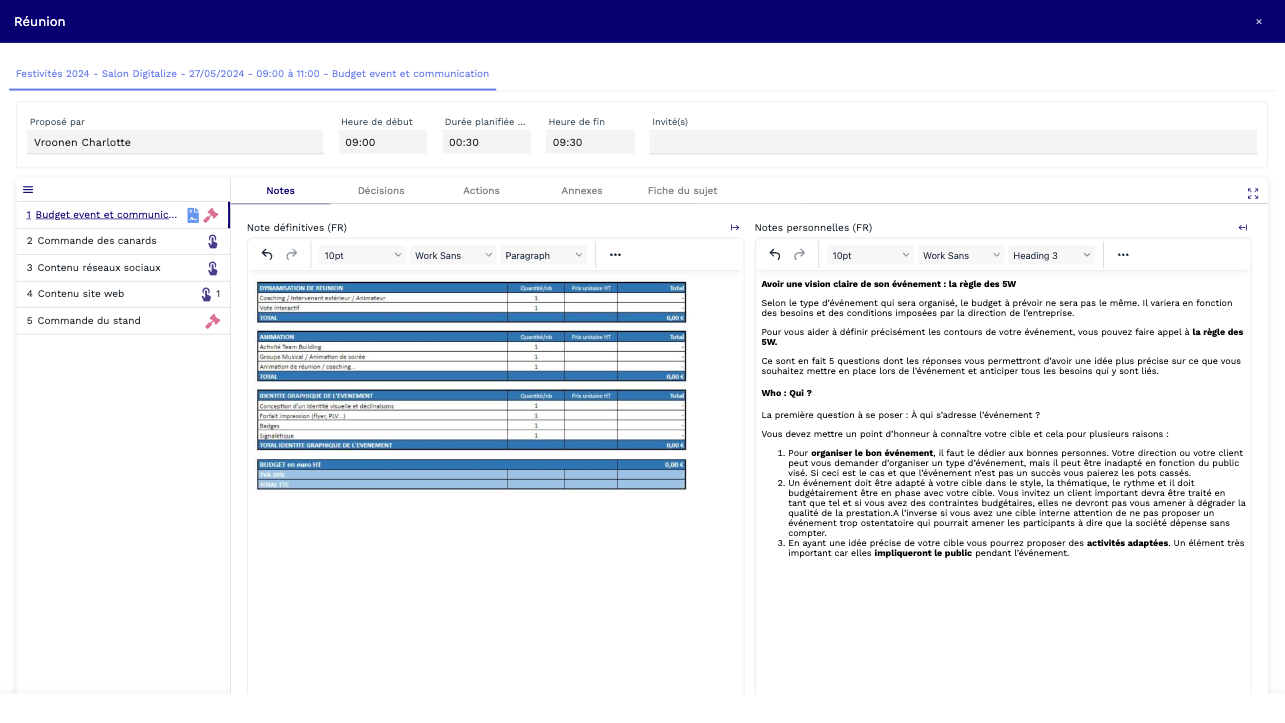Open the Annexes tab
The image size is (1285, 723).
pyautogui.click(x=581, y=190)
